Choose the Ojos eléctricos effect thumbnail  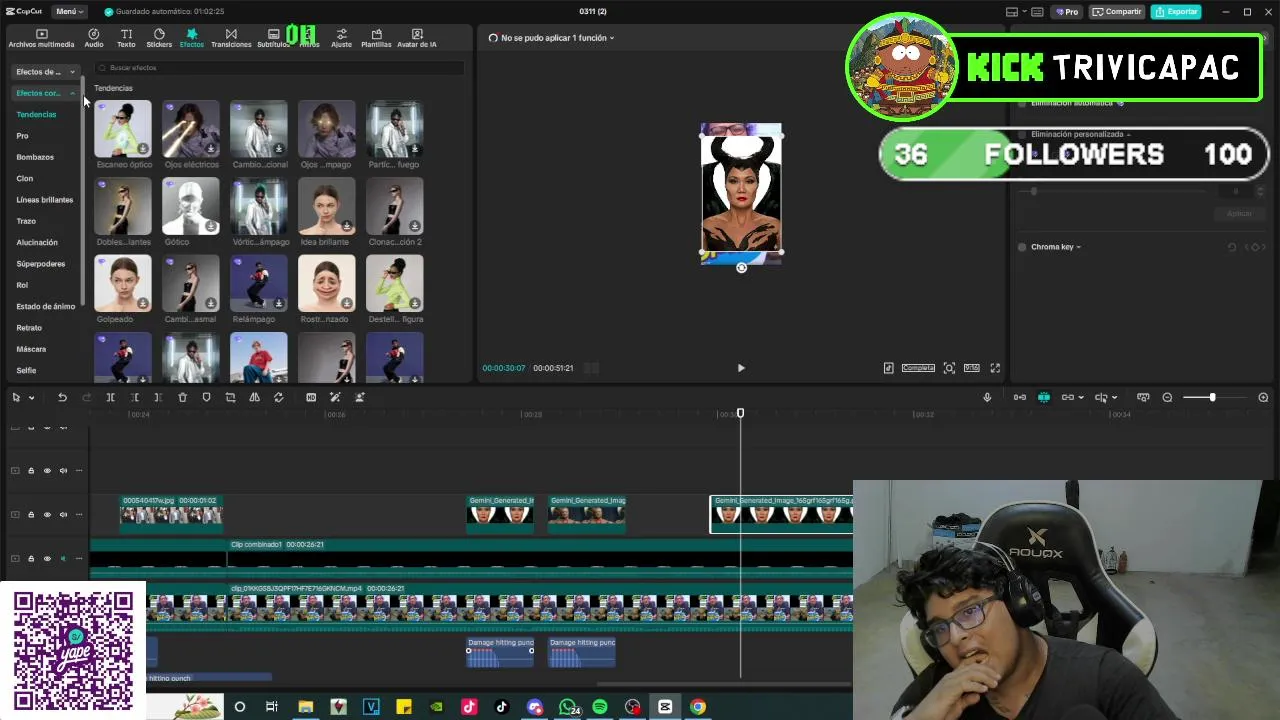point(191,128)
